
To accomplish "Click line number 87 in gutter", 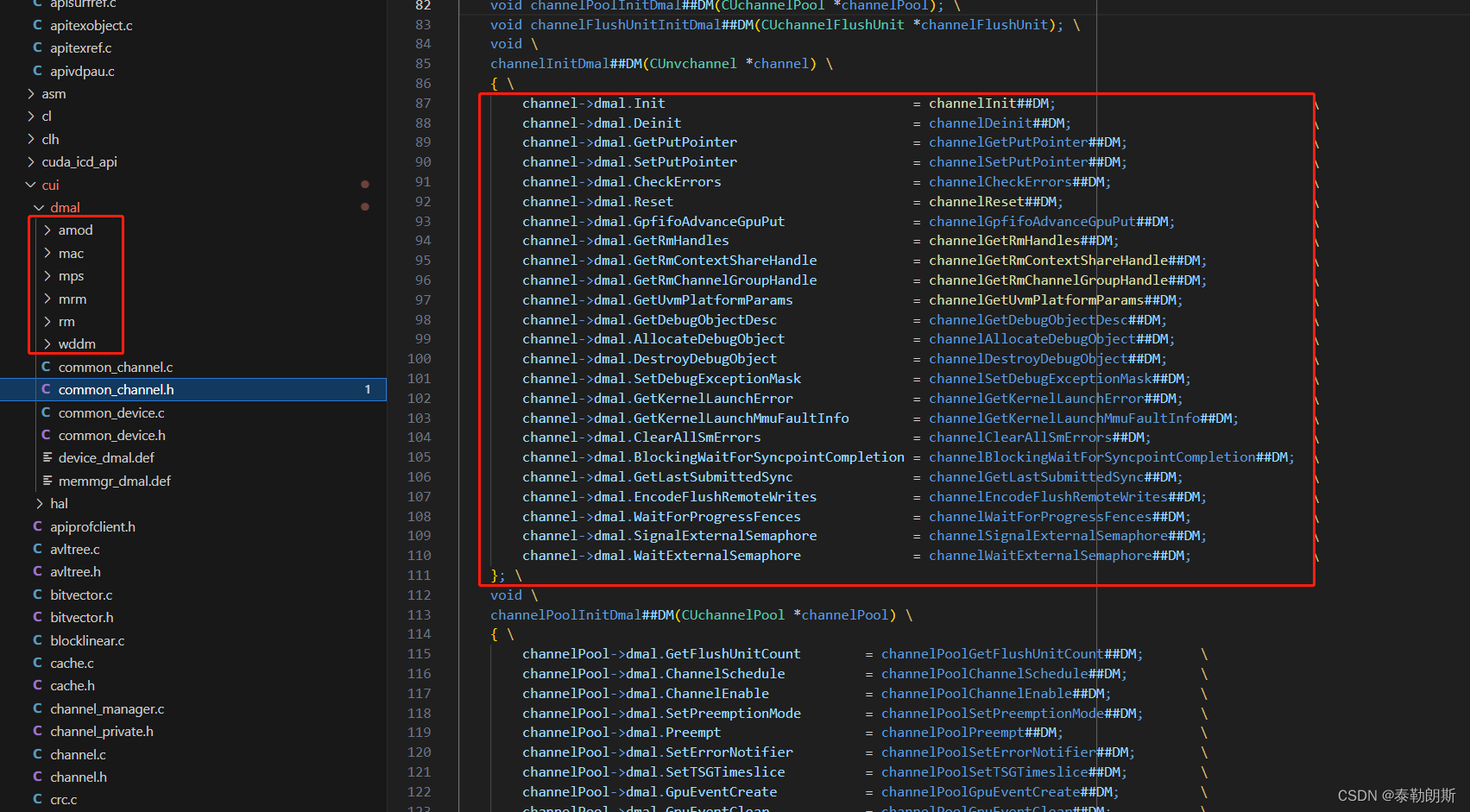I will [x=423, y=103].
